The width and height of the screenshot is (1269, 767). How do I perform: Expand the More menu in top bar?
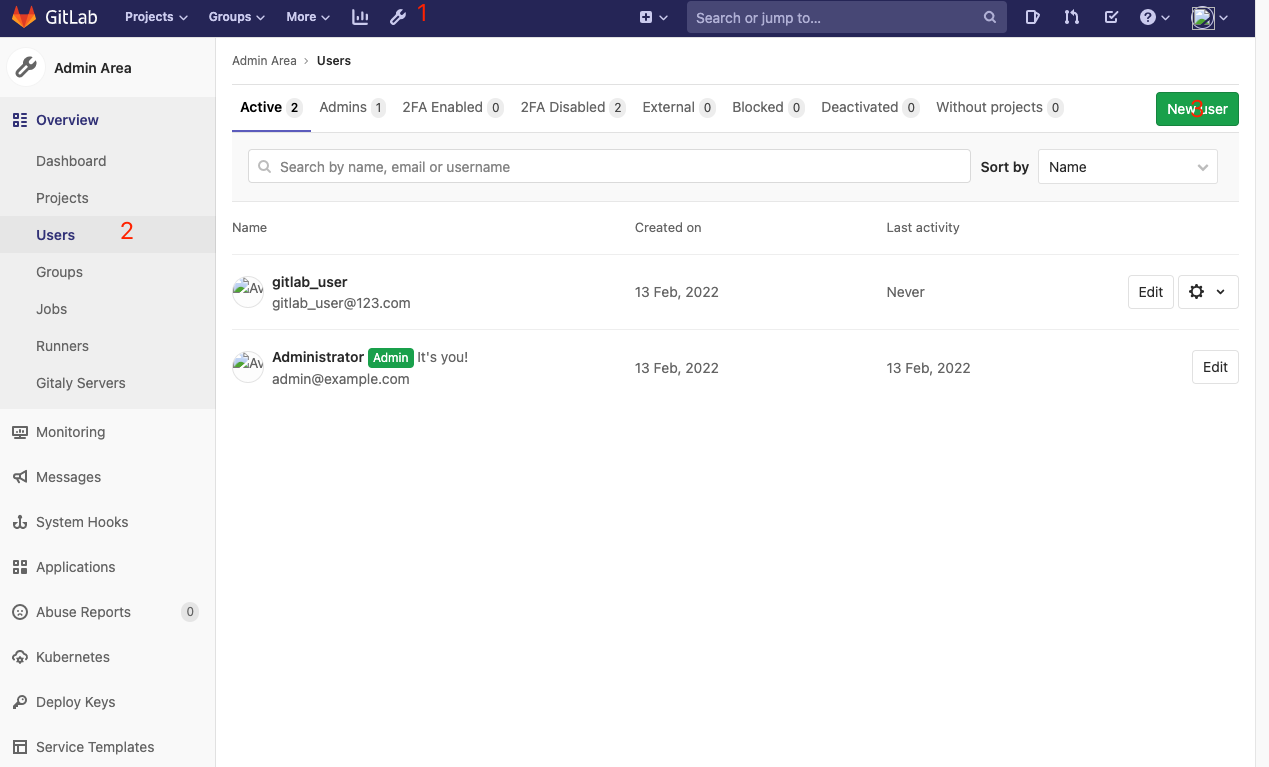coord(308,17)
